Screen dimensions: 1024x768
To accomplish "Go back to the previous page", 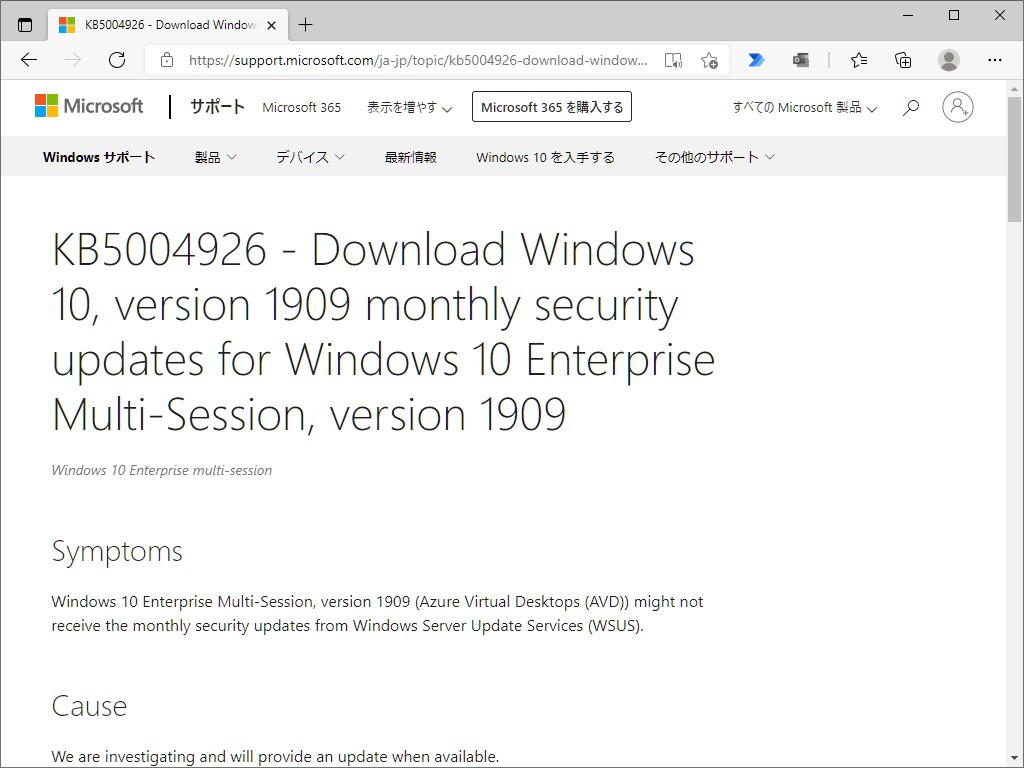I will coord(29,60).
